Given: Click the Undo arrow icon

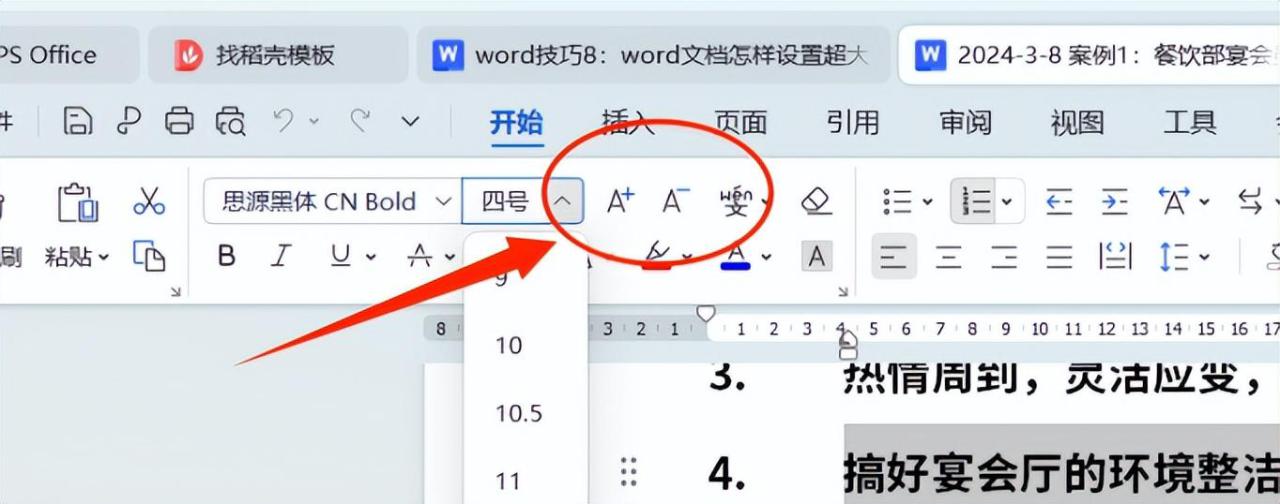Looking at the screenshot, I should (x=283, y=120).
